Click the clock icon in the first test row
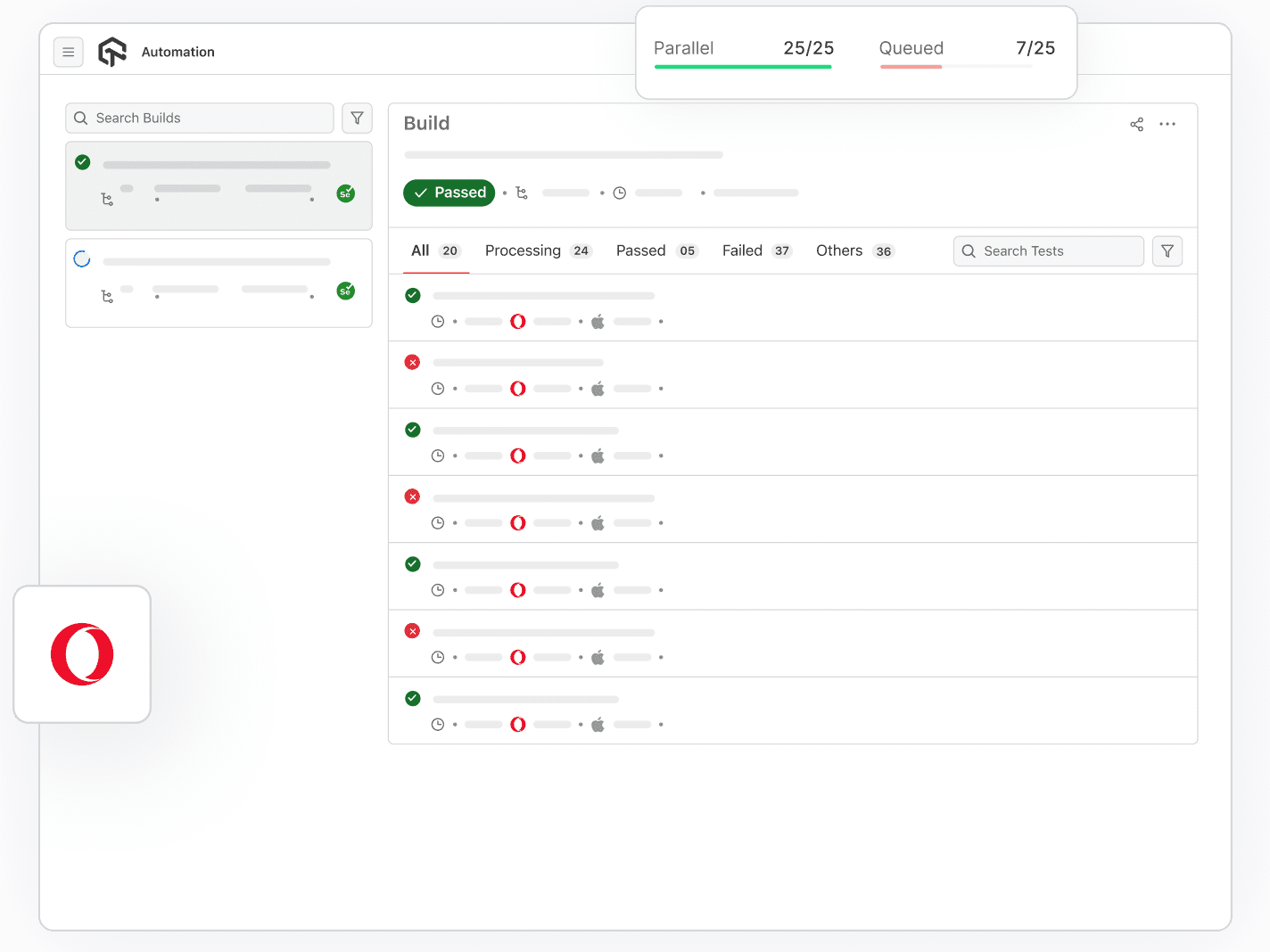1270x952 pixels. (x=438, y=321)
